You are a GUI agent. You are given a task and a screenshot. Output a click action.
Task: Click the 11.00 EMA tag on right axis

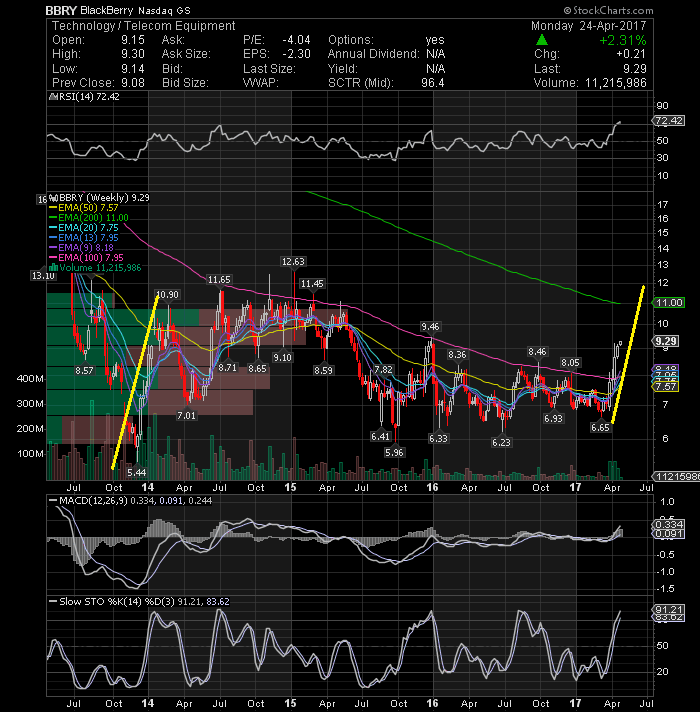(668, 303)
